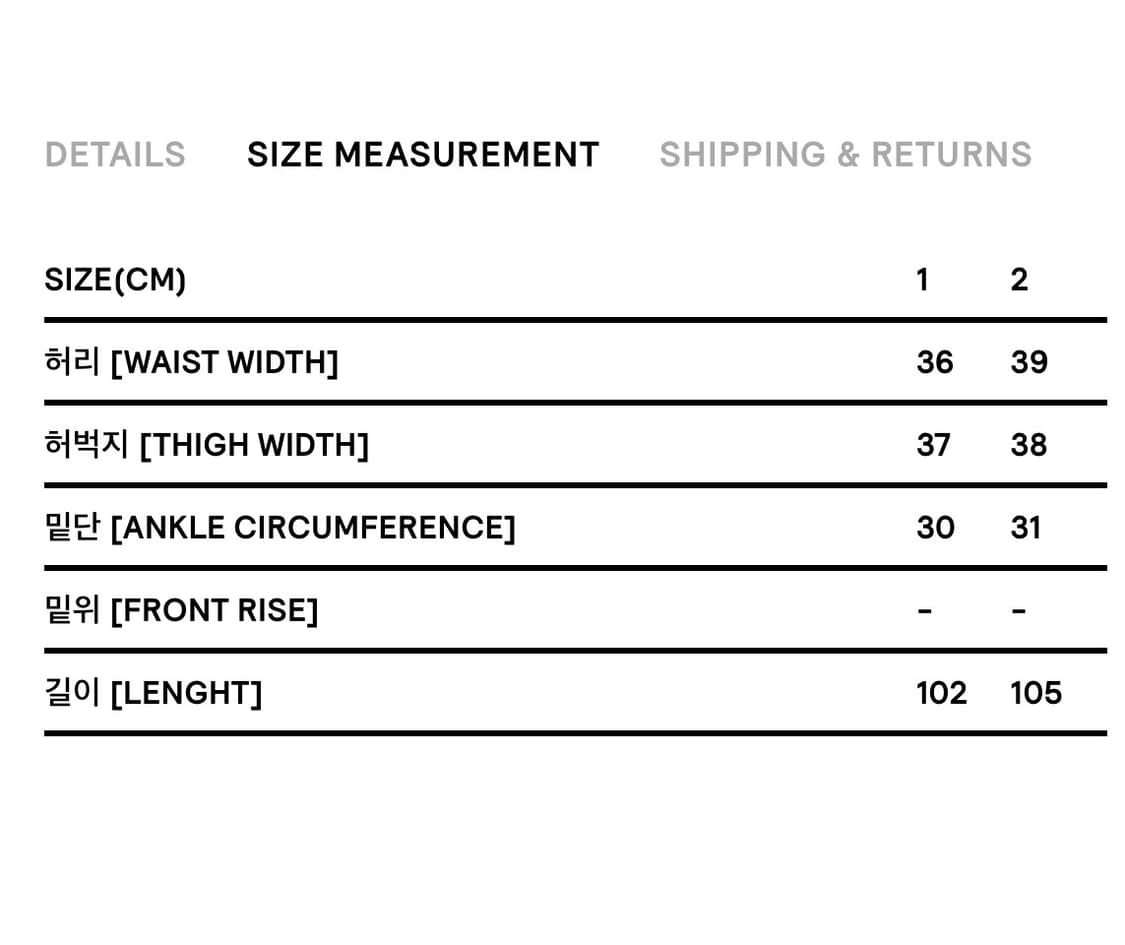
Task: Select thigh width value 37
Action: [x=933, y=445]
